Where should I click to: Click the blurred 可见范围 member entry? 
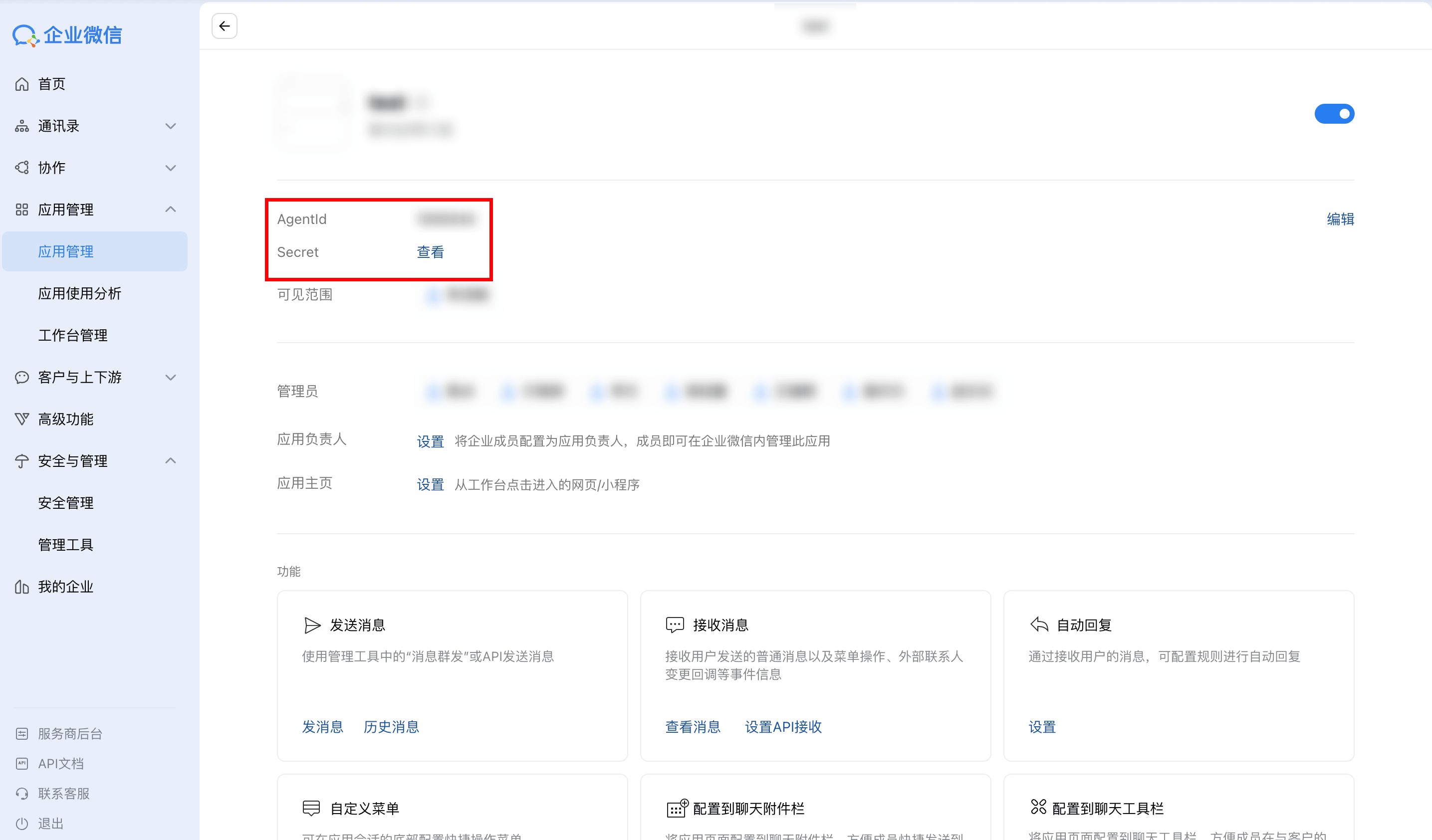458,295
